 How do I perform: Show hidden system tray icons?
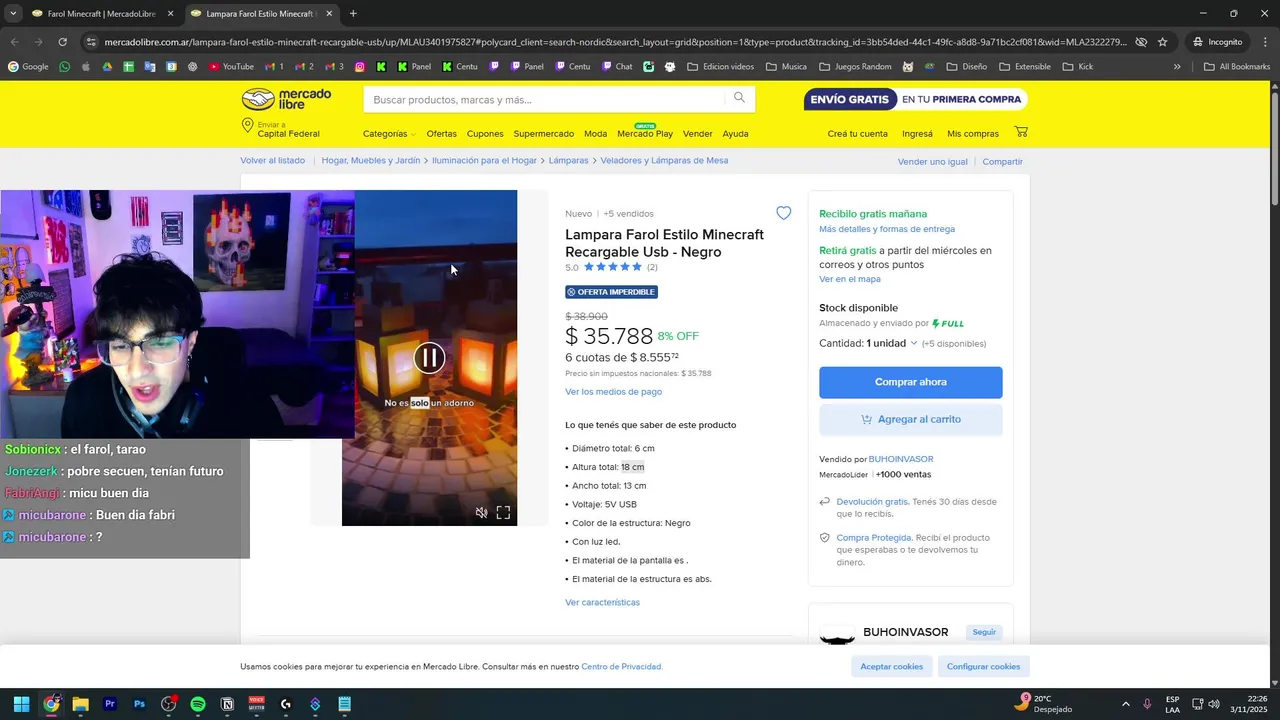(1125, 704)
